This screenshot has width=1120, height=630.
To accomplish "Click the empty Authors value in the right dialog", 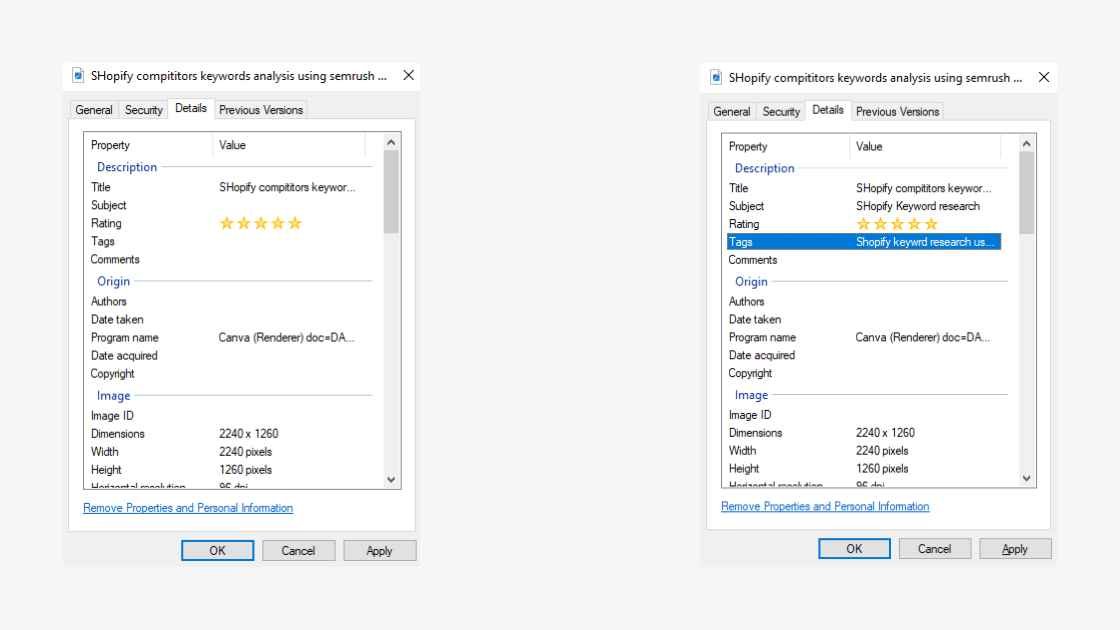I will tap(925, 301).
